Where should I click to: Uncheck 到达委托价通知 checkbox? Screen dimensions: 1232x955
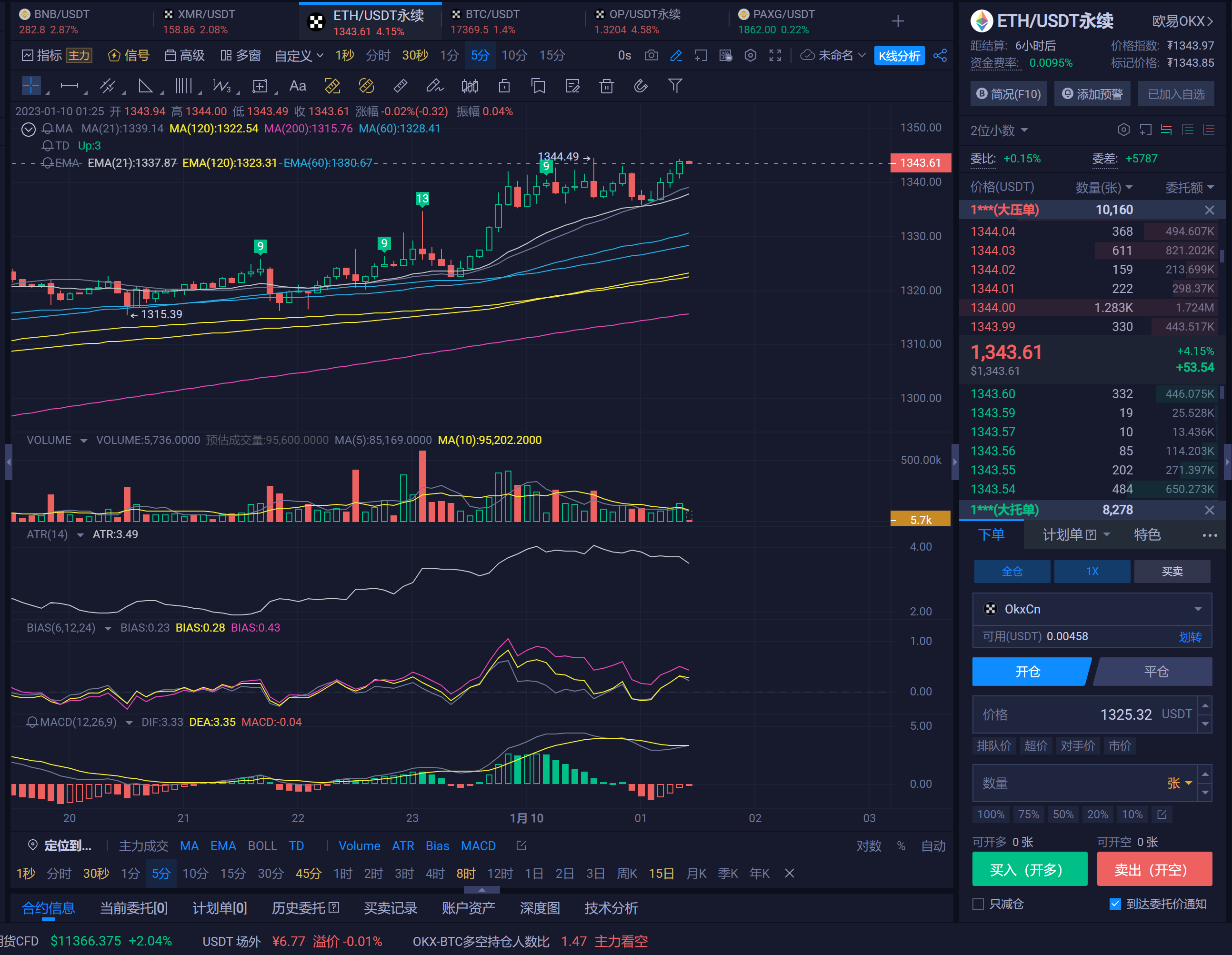coord(1115,904)
